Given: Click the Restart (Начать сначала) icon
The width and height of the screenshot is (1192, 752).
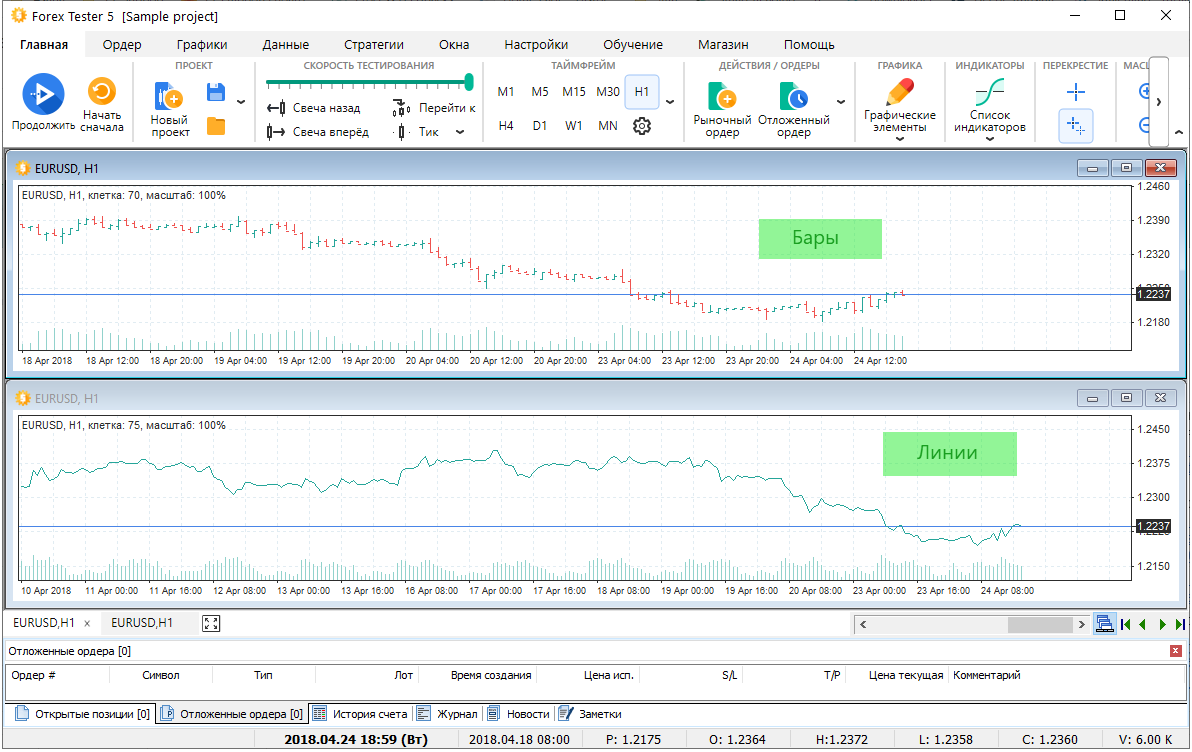Looking at the screenshot, I should point(102,93).
